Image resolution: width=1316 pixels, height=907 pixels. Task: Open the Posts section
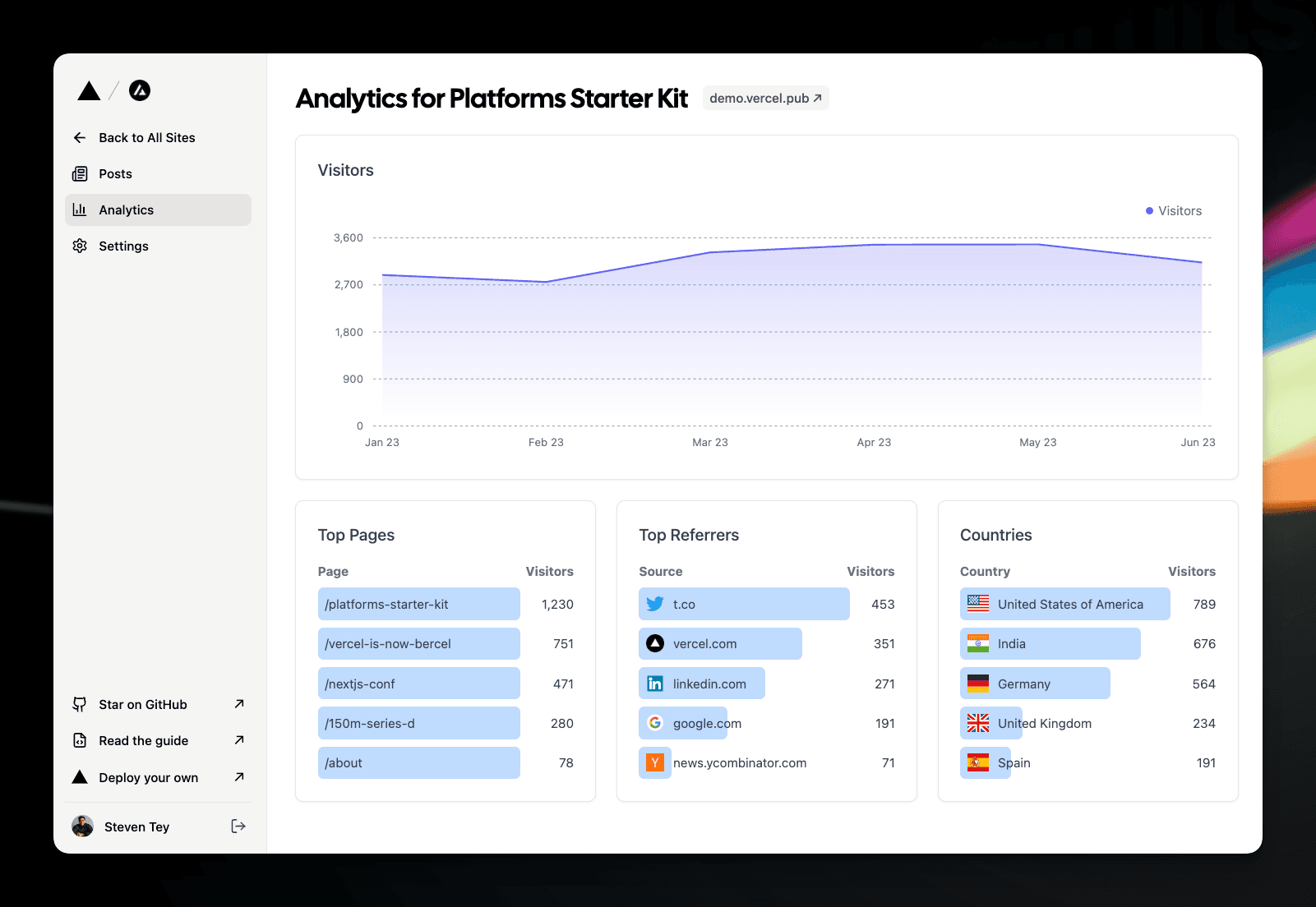(x=115, y=174)
